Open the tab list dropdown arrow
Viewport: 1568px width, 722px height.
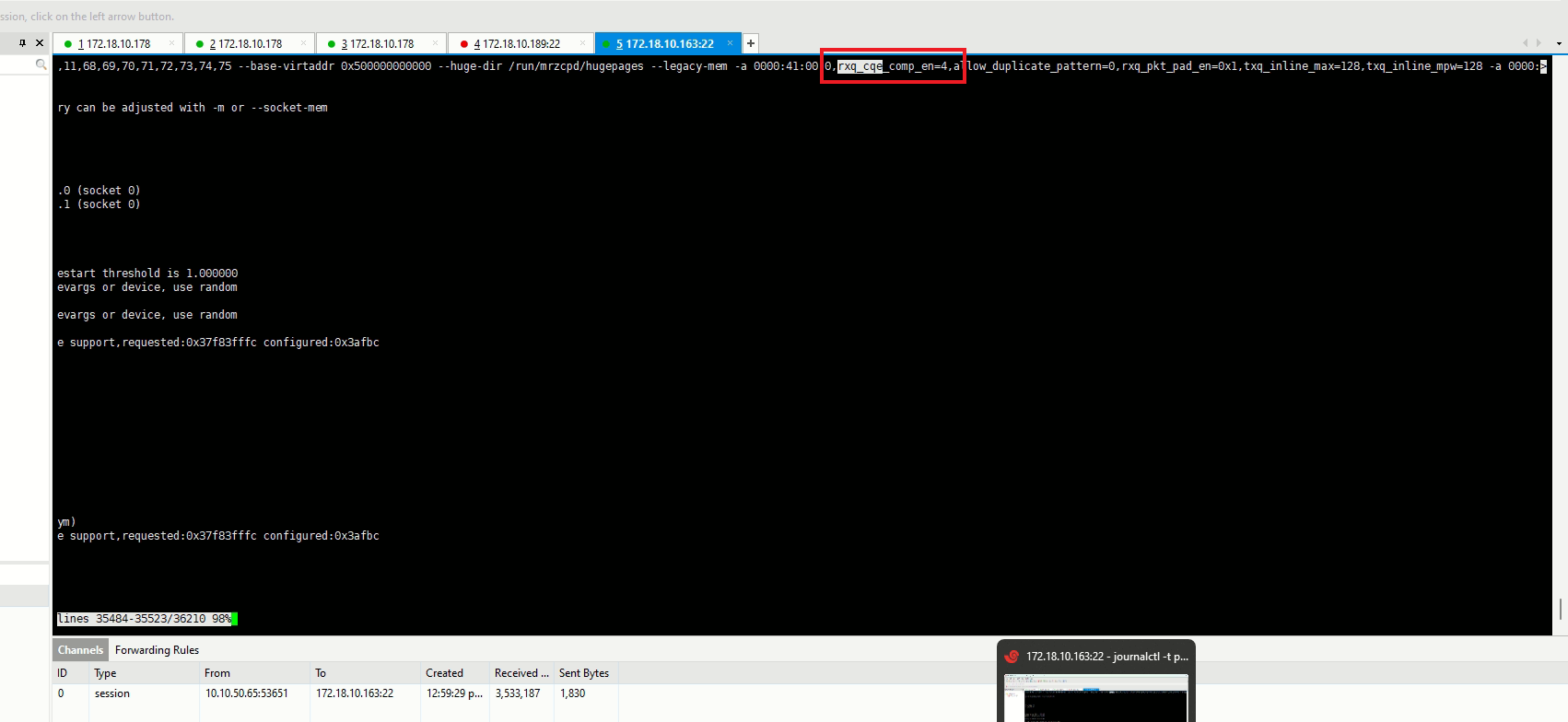click(1559, 43)
